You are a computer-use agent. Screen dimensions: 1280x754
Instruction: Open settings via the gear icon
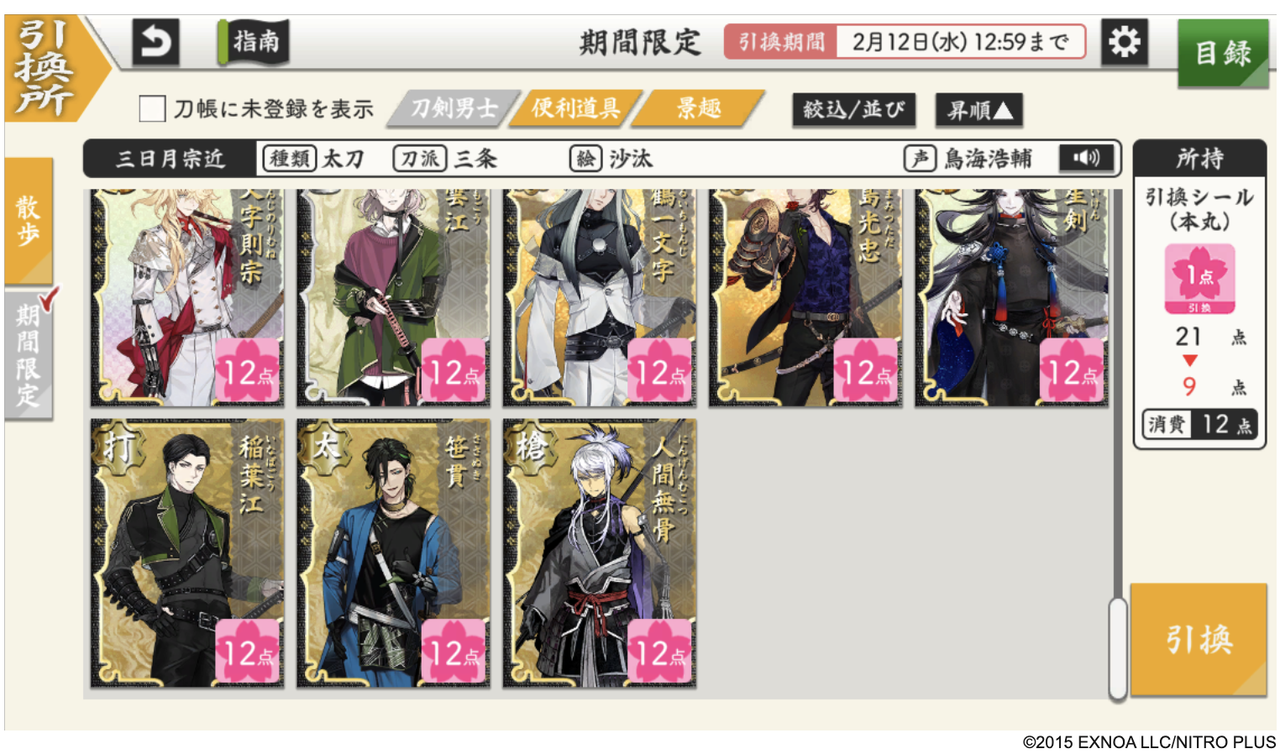coord(1124,42)
